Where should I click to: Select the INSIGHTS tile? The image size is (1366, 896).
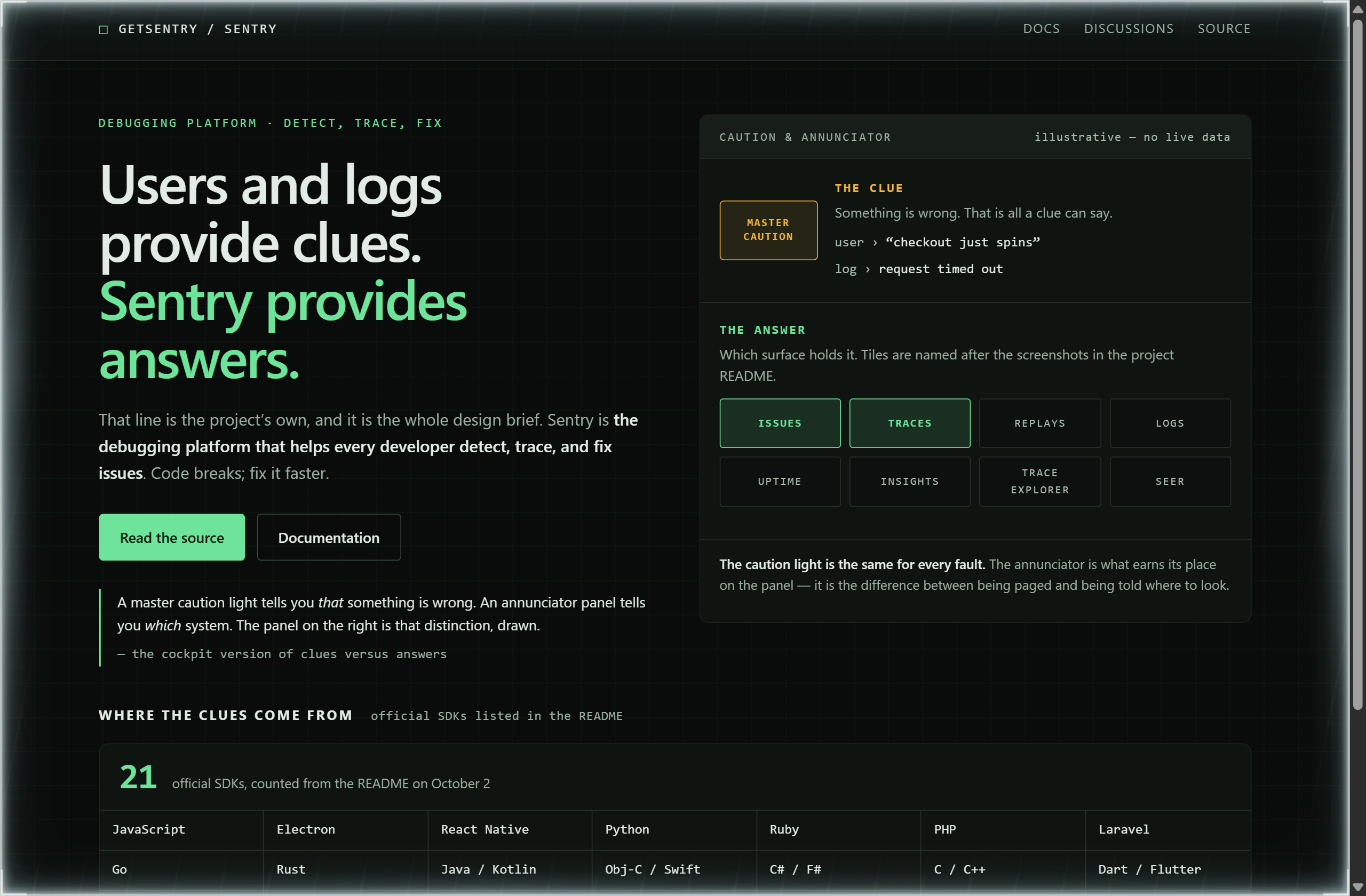click(910, 482)
